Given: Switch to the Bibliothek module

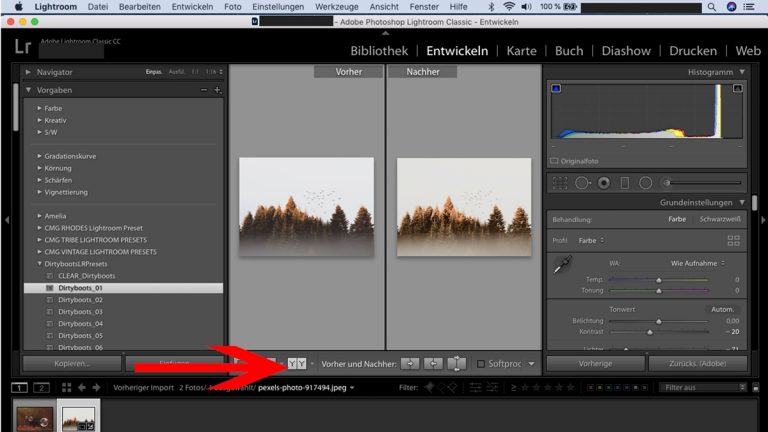Looking at the screenshot, I should [379, 51].
